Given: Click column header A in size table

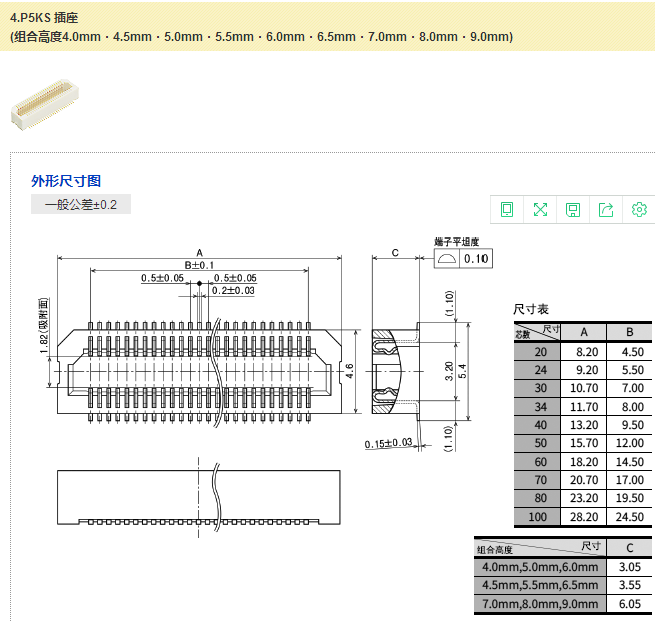Looking at the screenshot, I should click(x=586, y=332).
